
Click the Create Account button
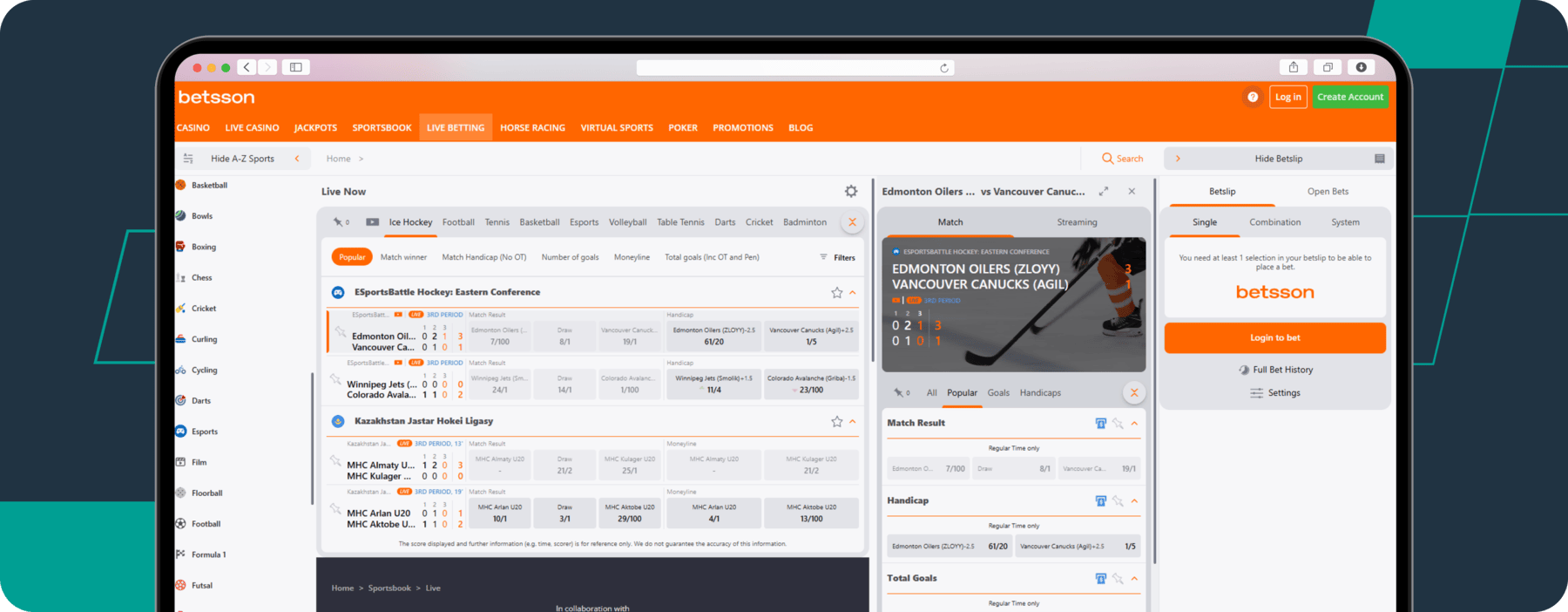1349,97
